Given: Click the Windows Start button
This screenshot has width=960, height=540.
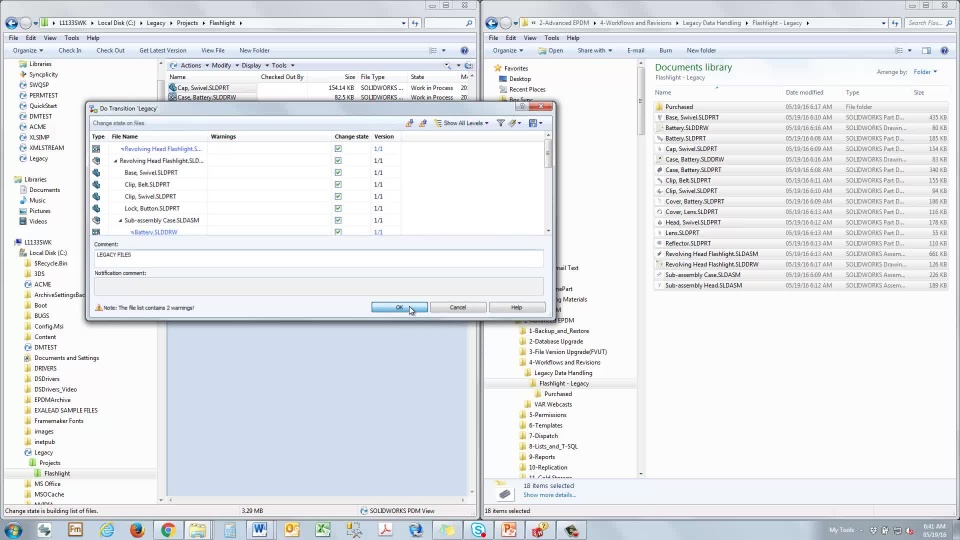Looking at the screenshot, I should tap(13, 530).
